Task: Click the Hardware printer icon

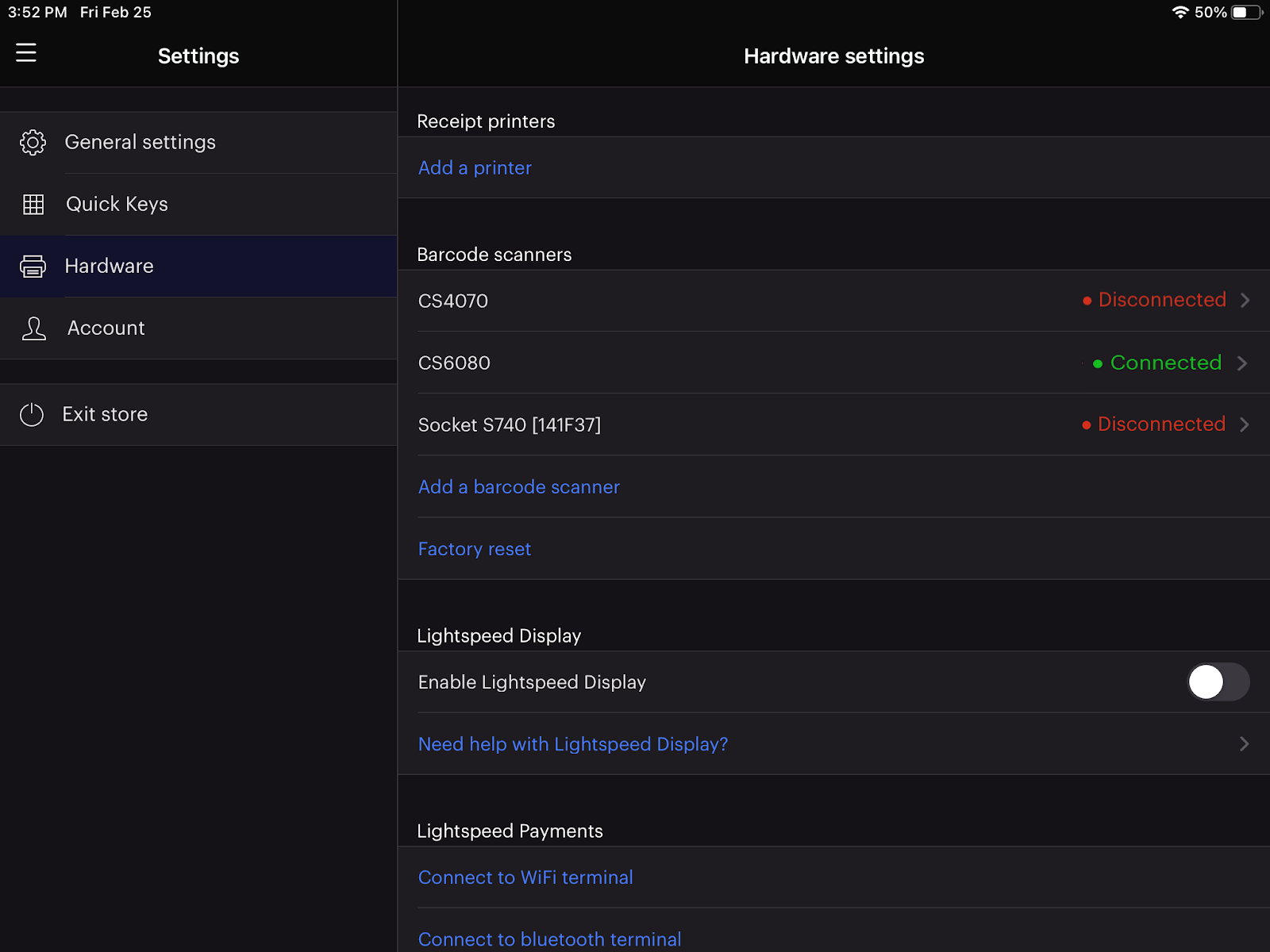Action: coord(33,267)
